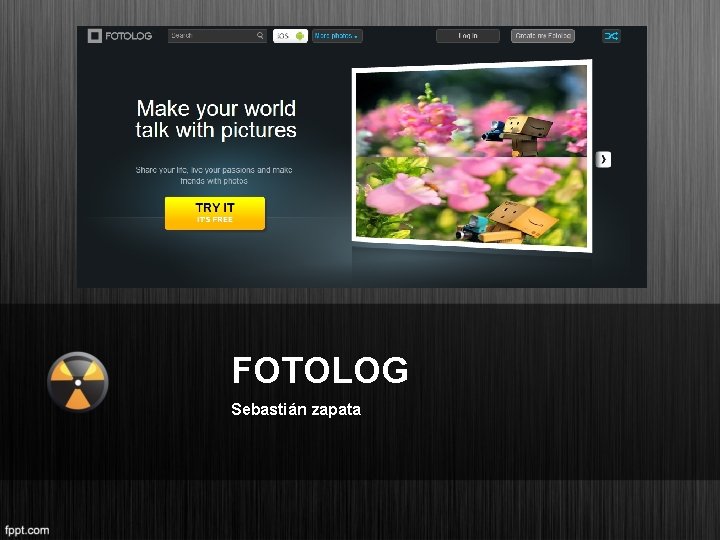Click the next photo arrow

tap(603, 159)
